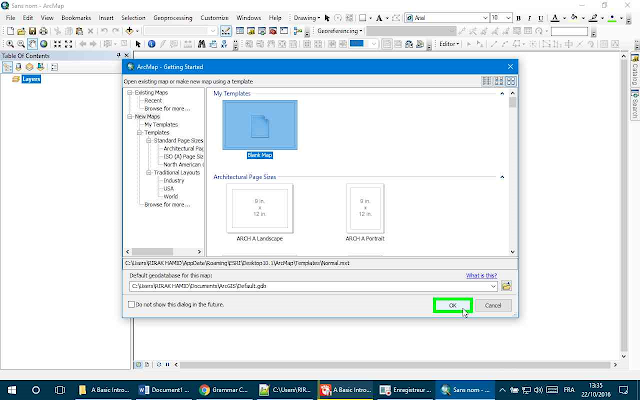Screen dimensions: 640x400
Task: Click List By Selection icon in Contents
Action: [40, 67]
